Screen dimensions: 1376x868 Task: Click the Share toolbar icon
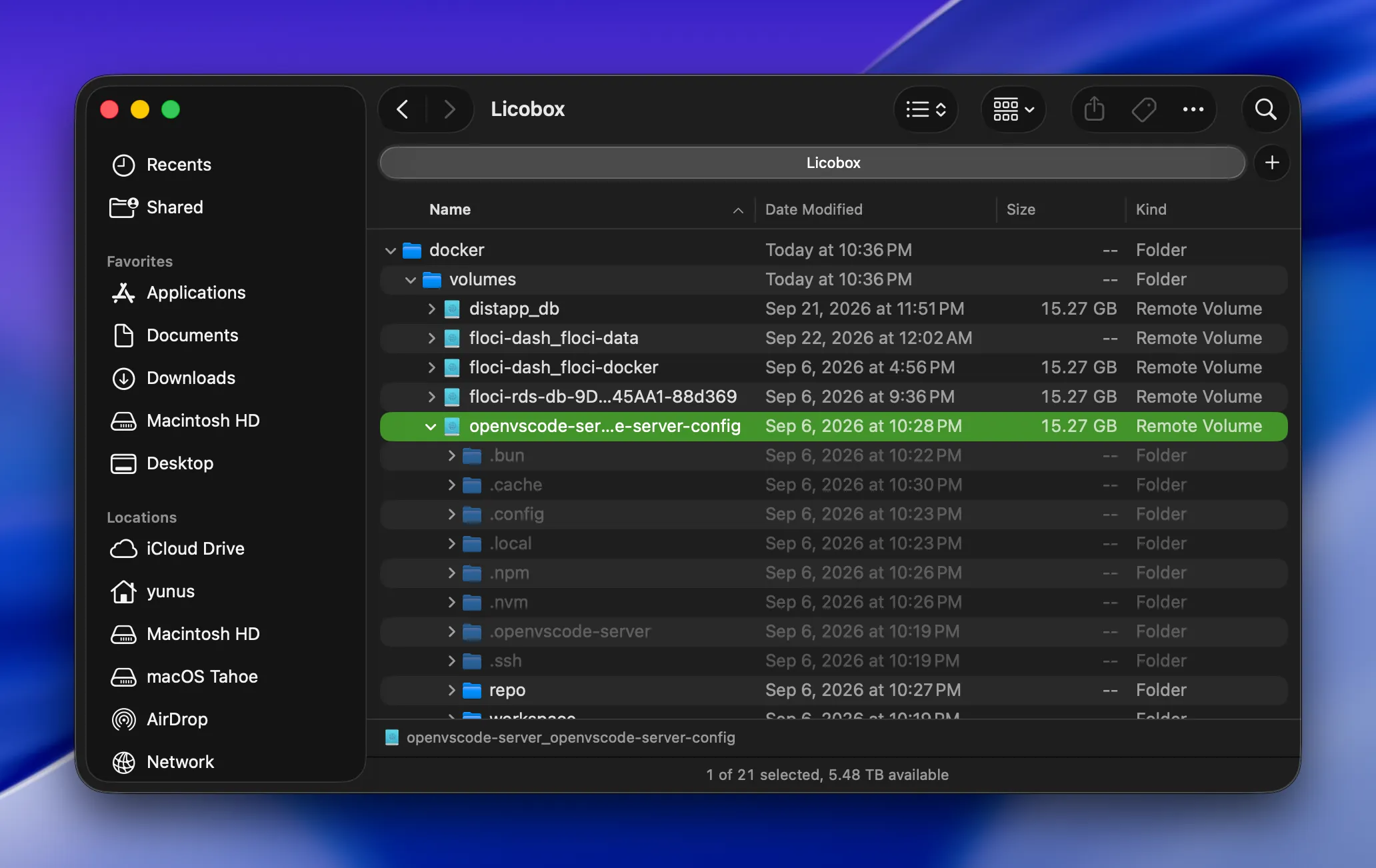[x=1094, y=109]
